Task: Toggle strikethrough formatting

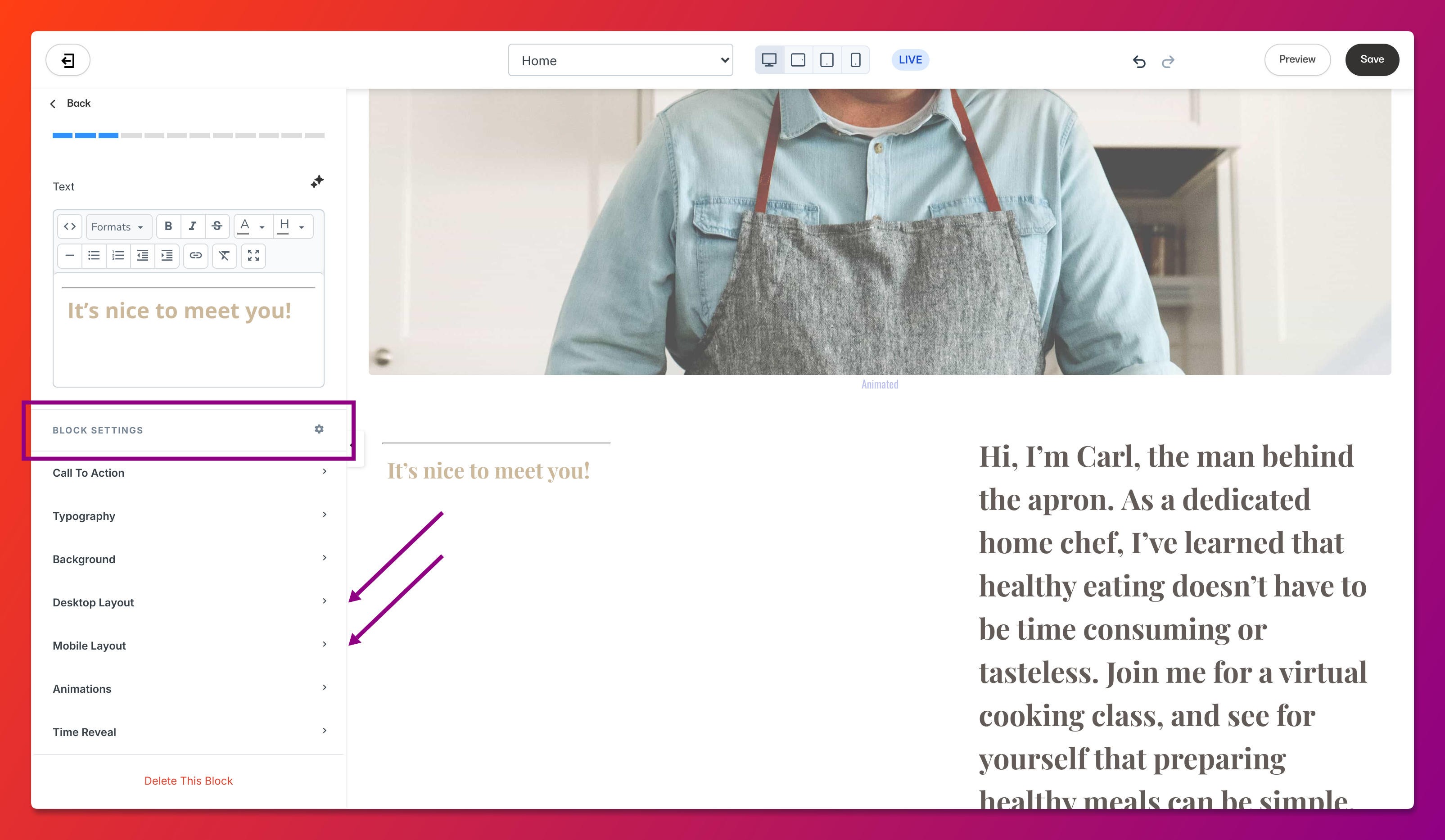Action: (217, 226)
